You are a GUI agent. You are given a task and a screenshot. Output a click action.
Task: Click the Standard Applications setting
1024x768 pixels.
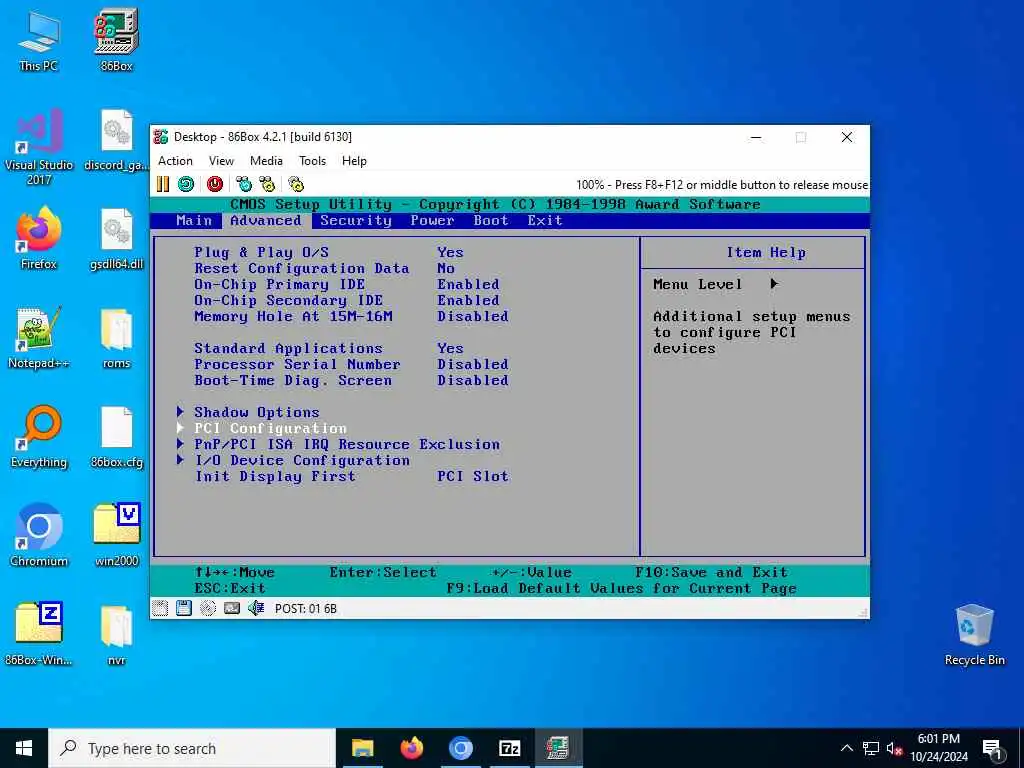[x=288, y=348]
